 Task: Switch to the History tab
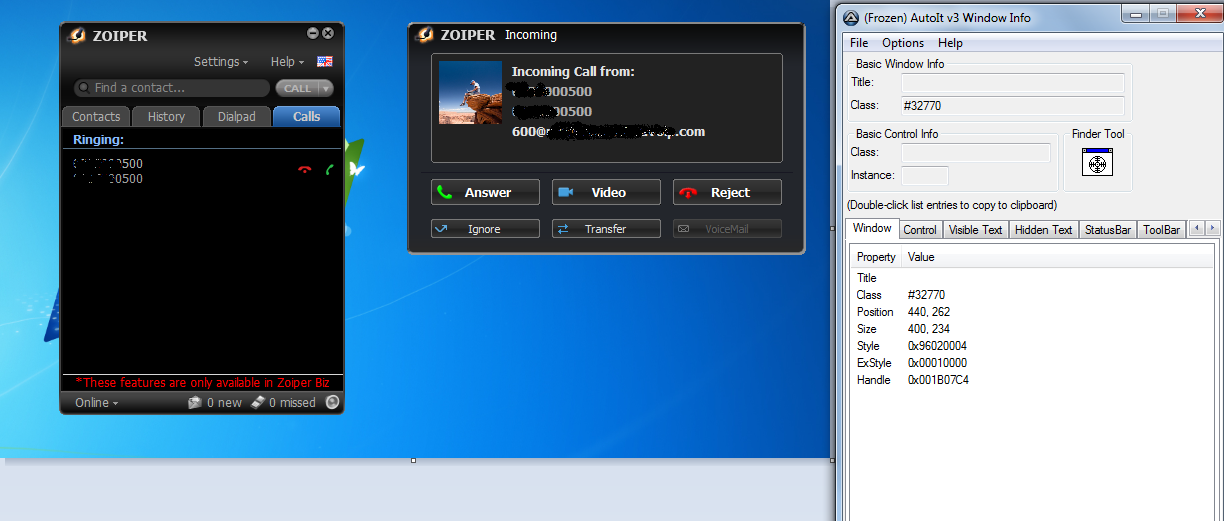pyautogui.click(x=166, y=117)
